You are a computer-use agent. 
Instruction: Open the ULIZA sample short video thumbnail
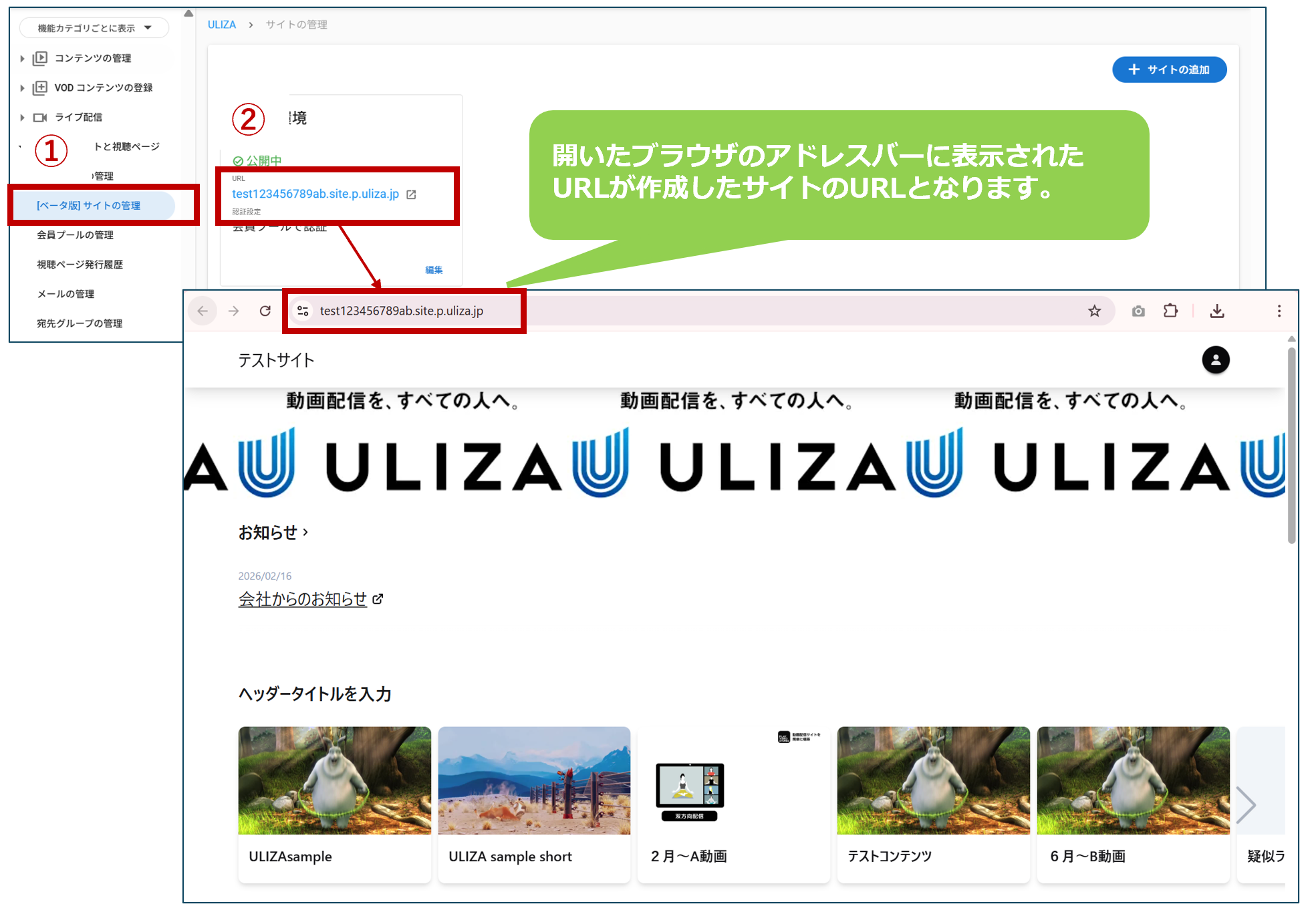(534, 780)
